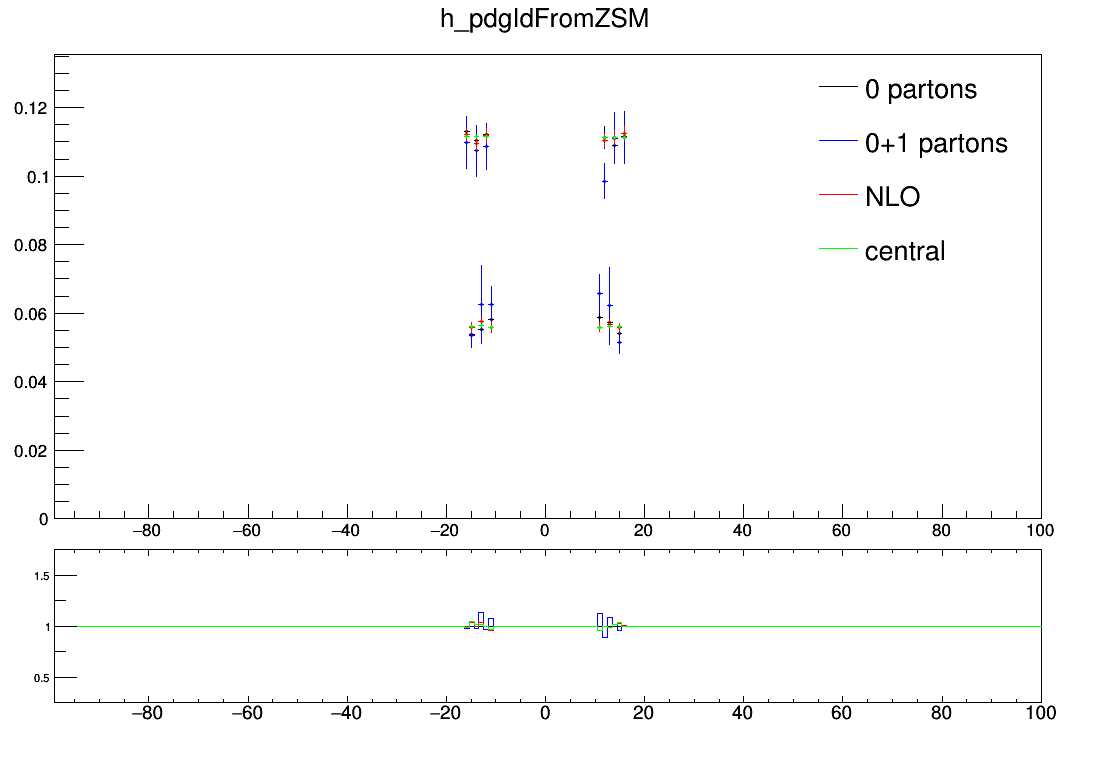Select the 0.04 y-axis label on the upper plot
Viewport: 1096px width, 772px height.
point(31,383)
